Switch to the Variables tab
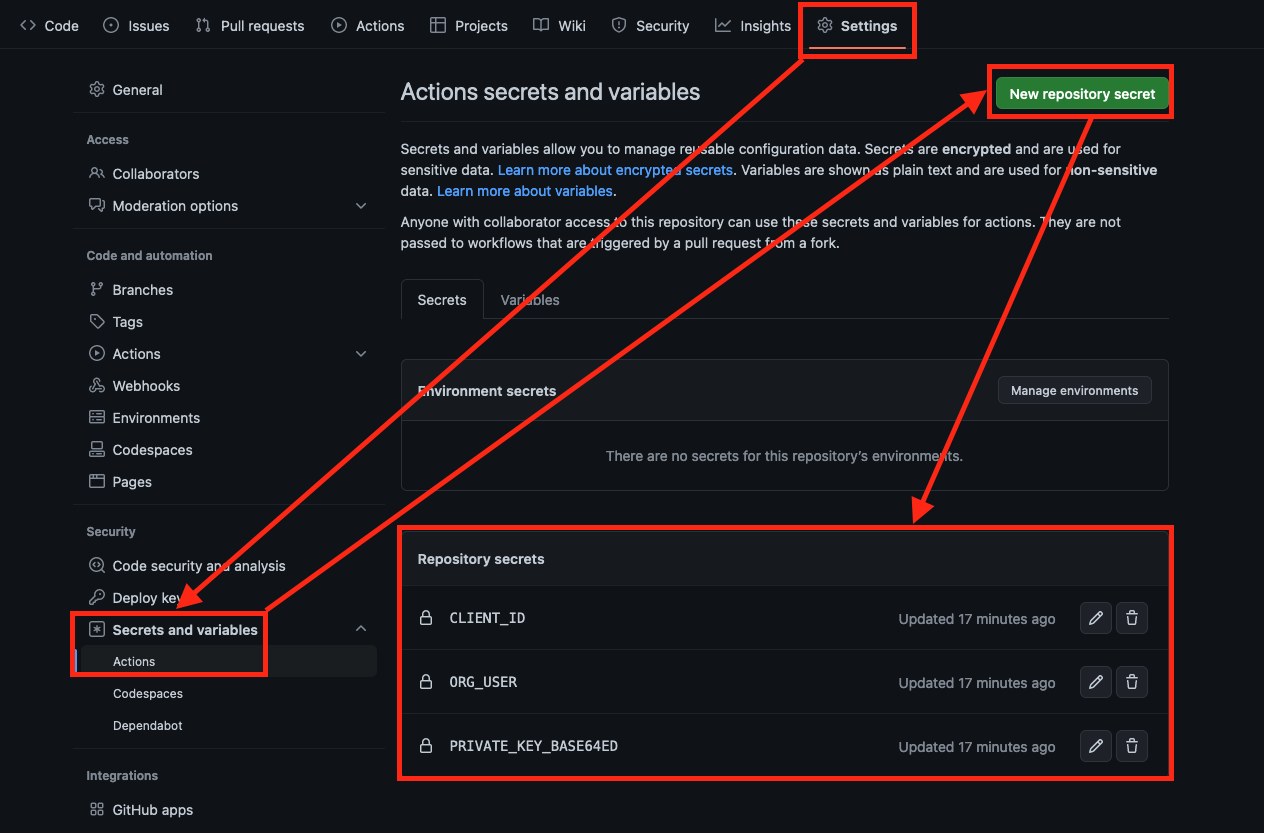1264x833 pixels. 530,300
